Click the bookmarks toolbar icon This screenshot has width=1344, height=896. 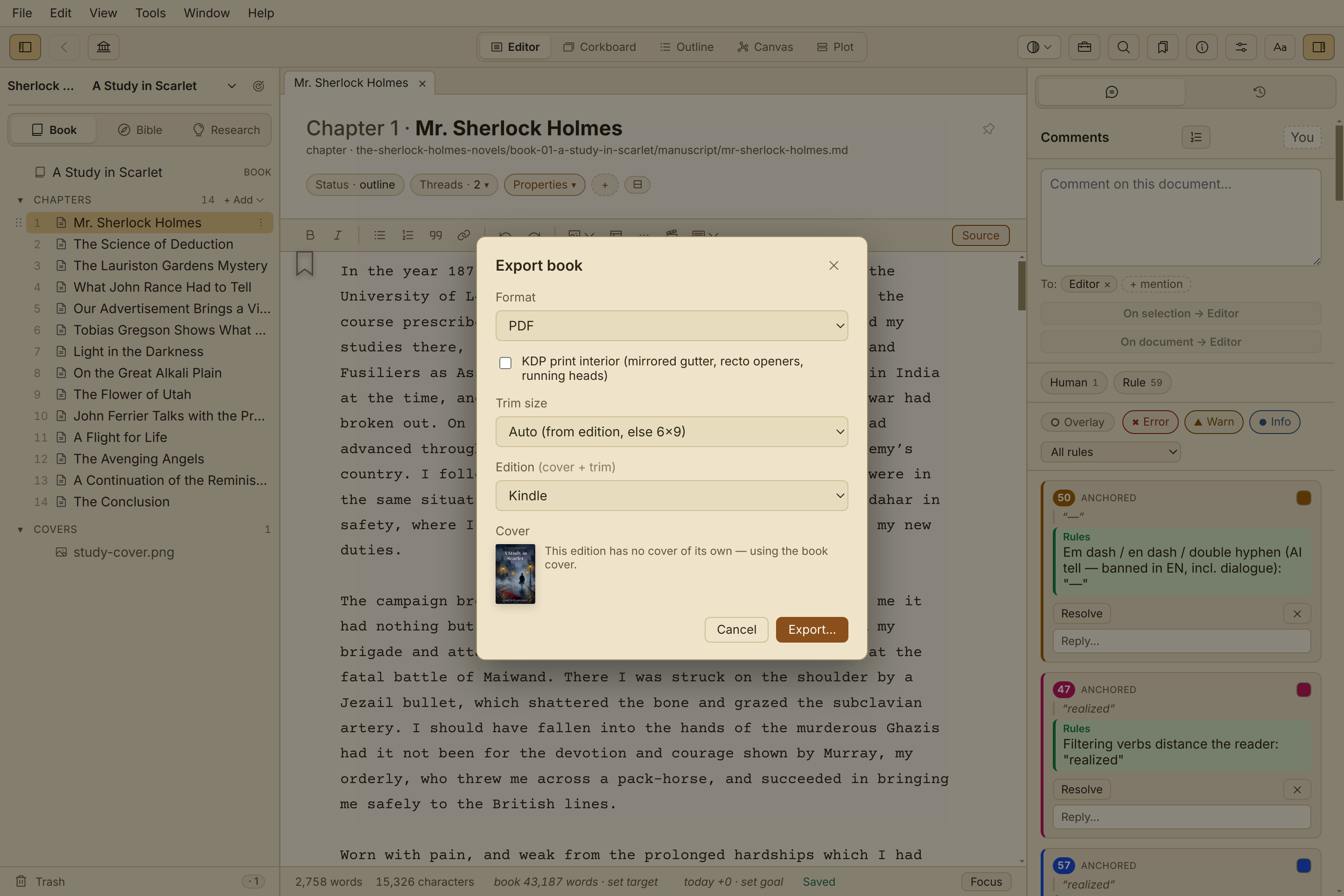coord(1162,47)
